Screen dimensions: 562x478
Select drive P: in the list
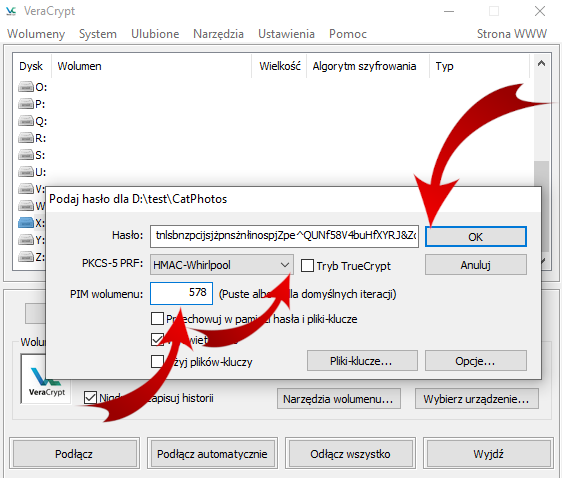point(32,104)
